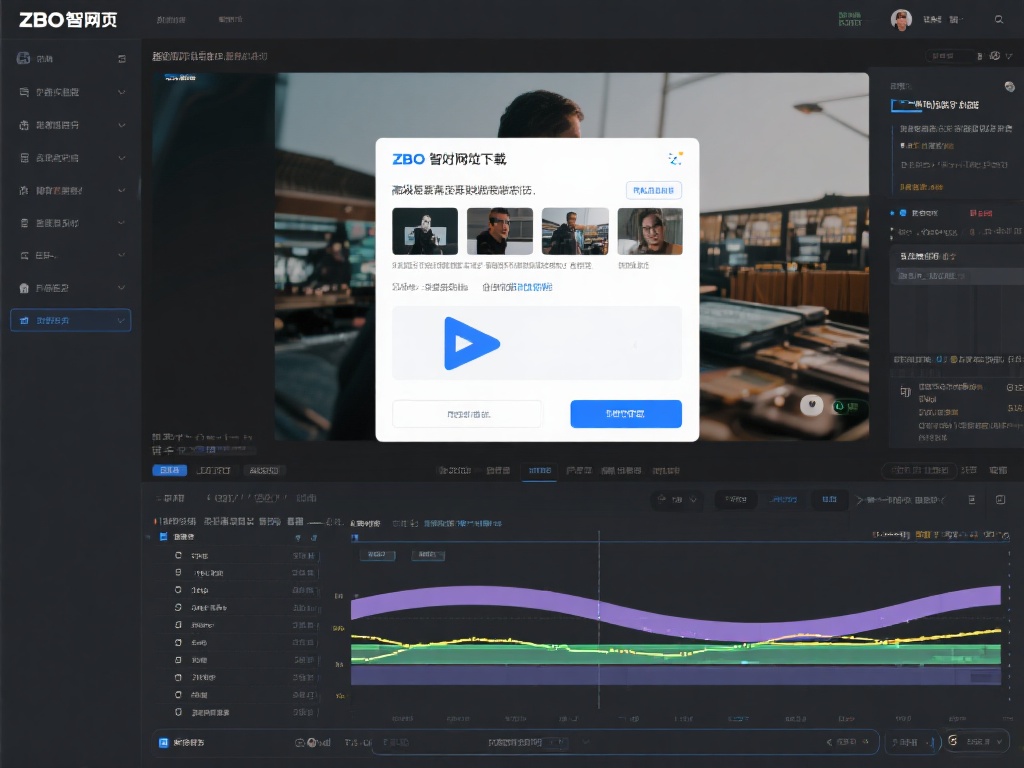
Task: Click the search magnifier icon in top bar
Action: click(x=998, y=19)
